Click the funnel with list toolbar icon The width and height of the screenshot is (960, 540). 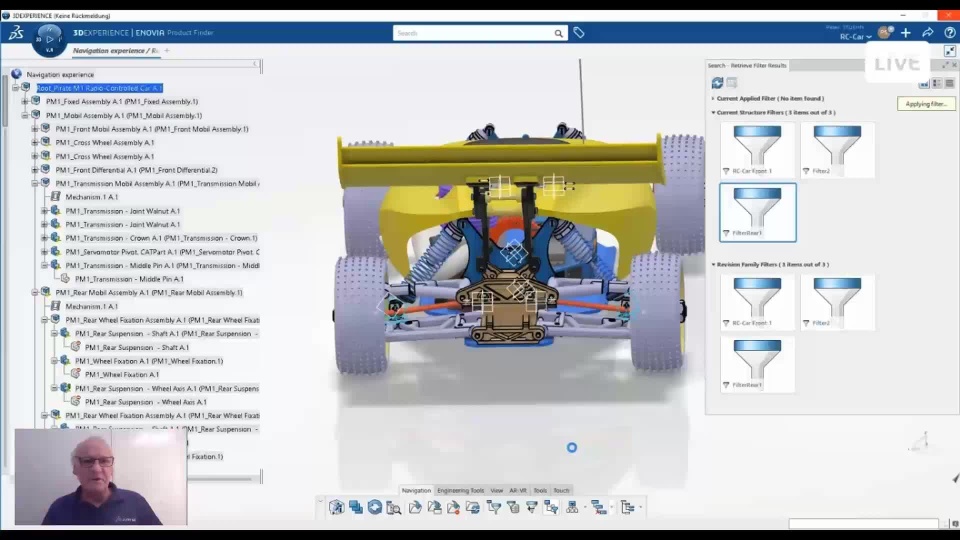point(513,507)
